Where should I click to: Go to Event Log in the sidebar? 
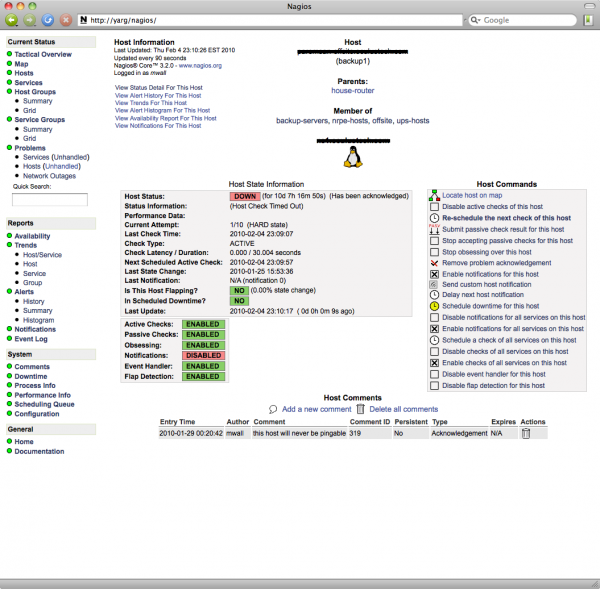click(31, 339)
